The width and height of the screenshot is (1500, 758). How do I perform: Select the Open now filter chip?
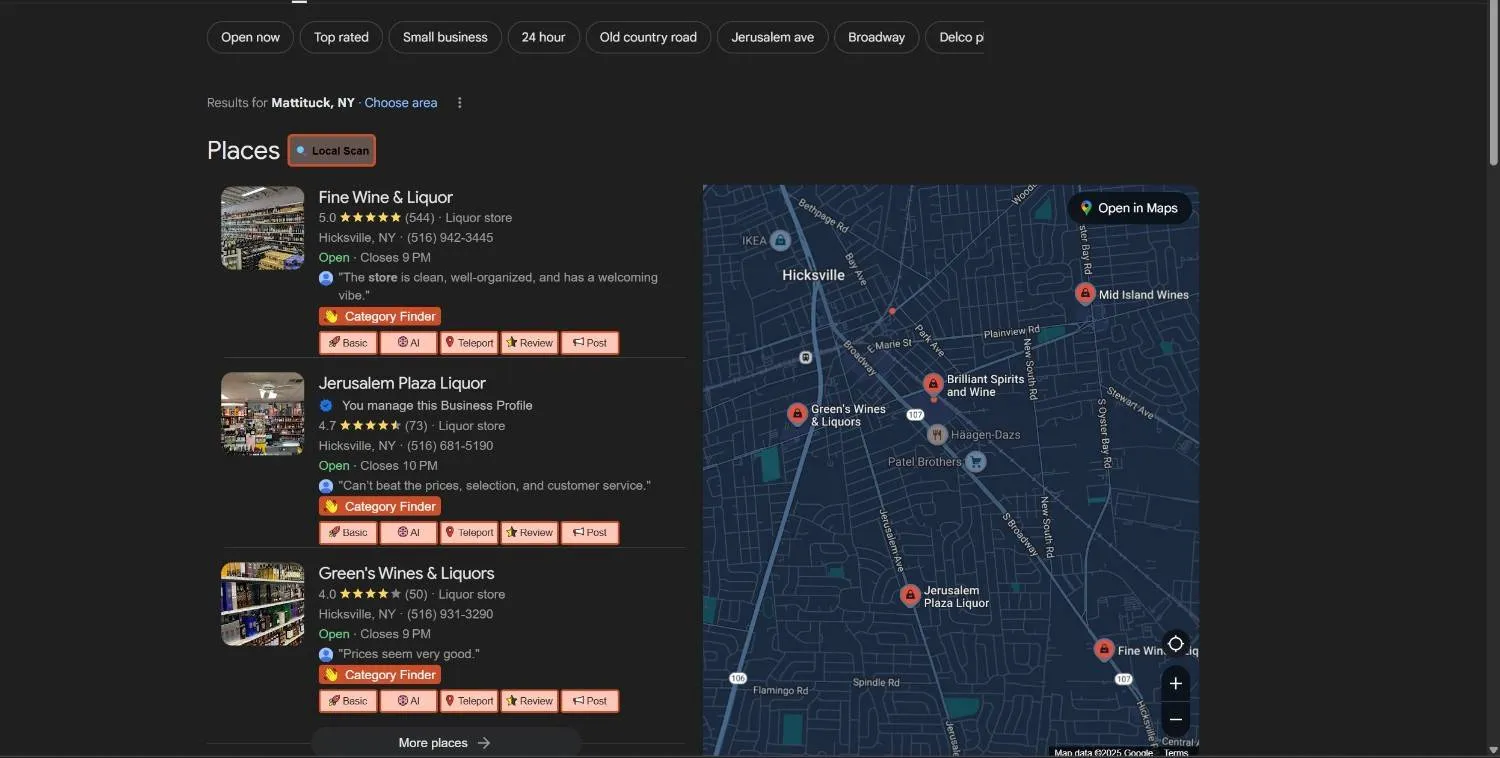[x=250, y=37]
